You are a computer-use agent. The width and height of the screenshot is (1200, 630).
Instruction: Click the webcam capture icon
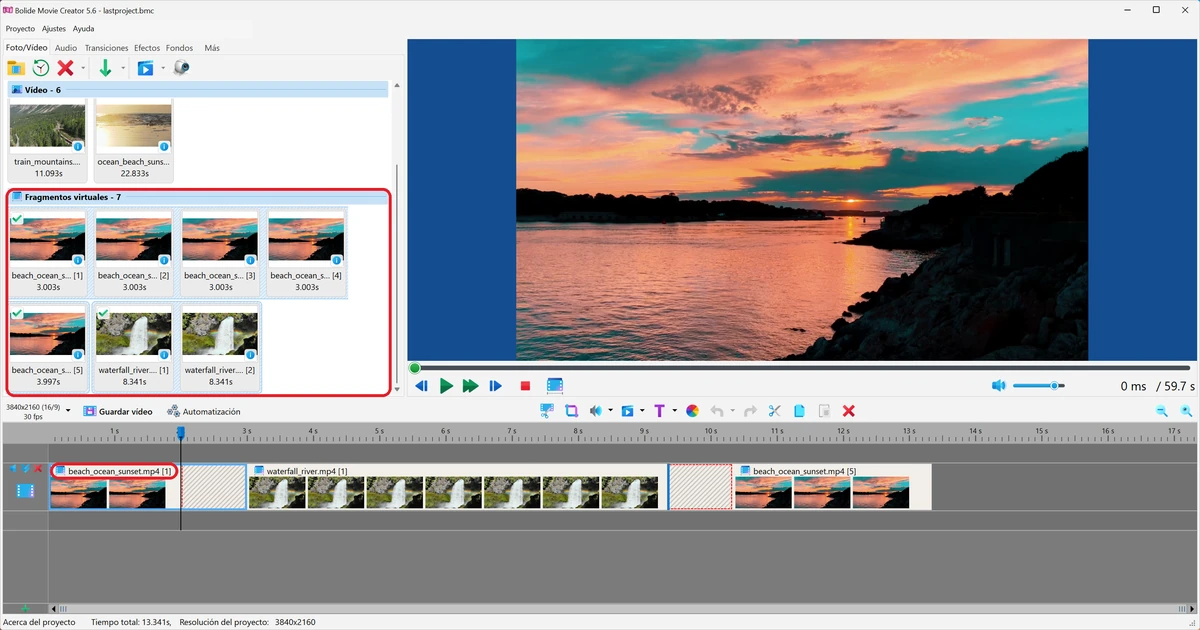pyautogui.click(x=181, y=68)
